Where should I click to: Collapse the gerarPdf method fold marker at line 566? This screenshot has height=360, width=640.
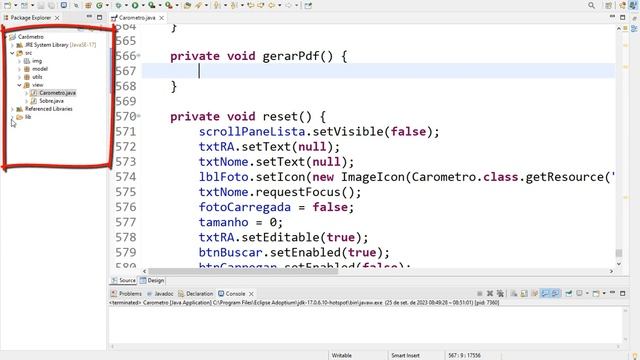pyautogui.click(x=139, y=56)
